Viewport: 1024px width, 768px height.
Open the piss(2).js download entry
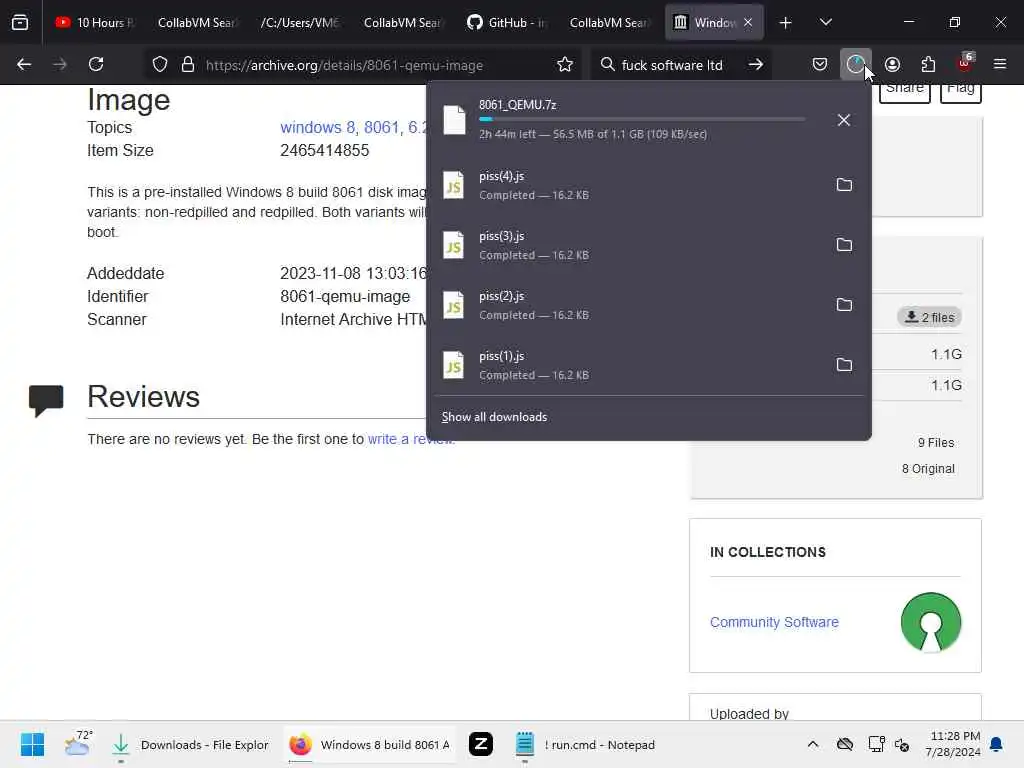point(627,306)
